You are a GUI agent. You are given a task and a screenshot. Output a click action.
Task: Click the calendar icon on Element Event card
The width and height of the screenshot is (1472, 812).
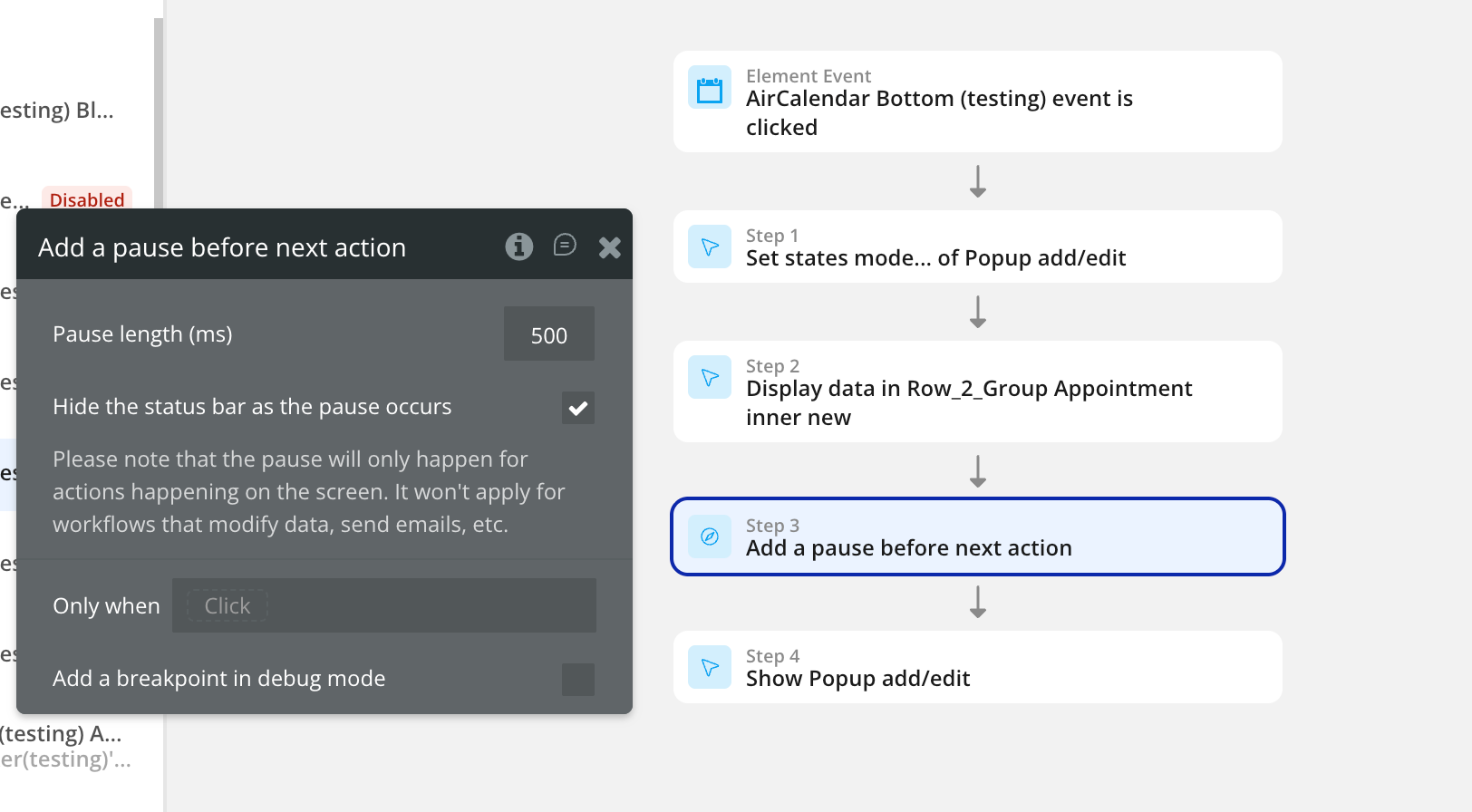[x=709, y=88]
